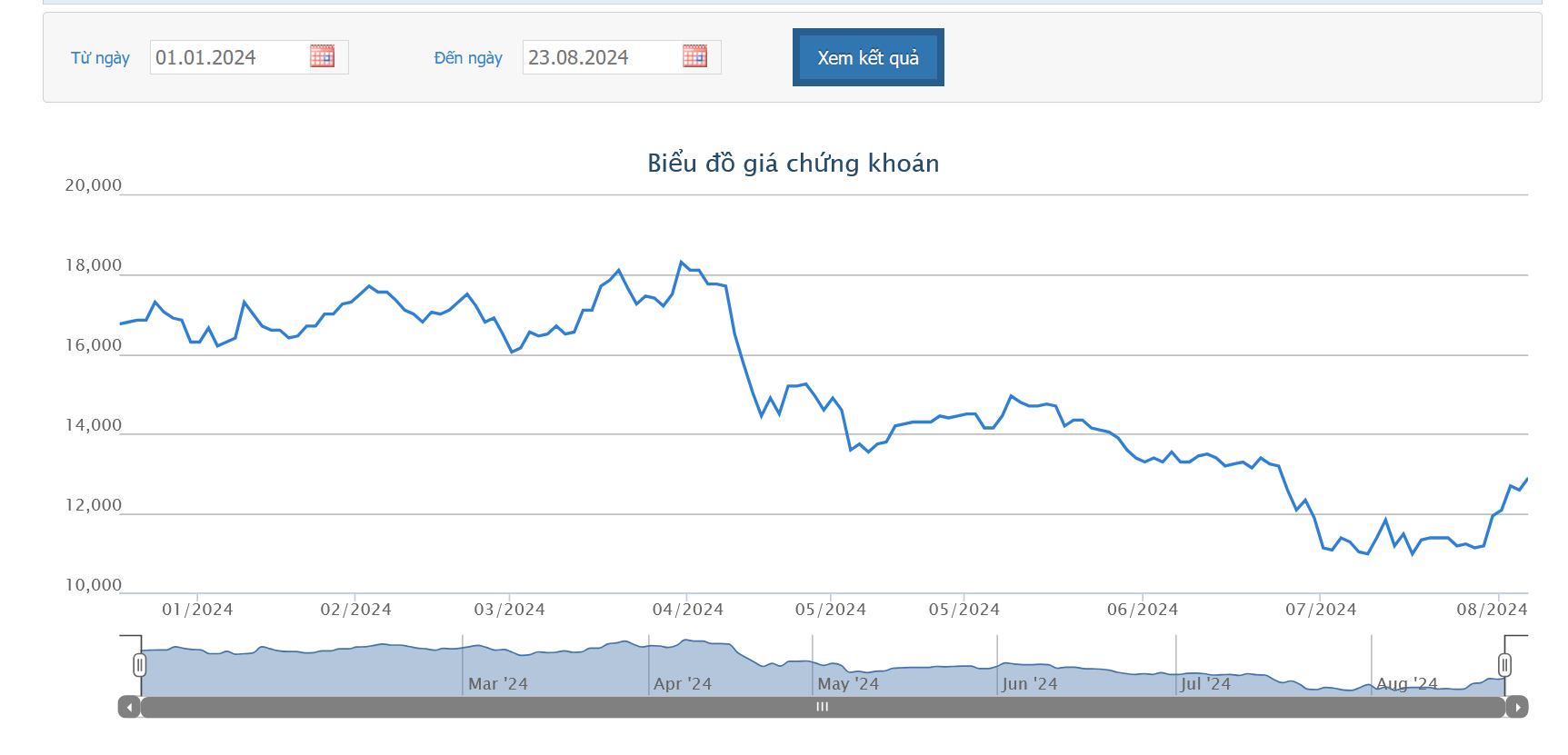Select the Apr '24 marker in navigator
The image size is (1568, 755).
(x=682, y=683)
